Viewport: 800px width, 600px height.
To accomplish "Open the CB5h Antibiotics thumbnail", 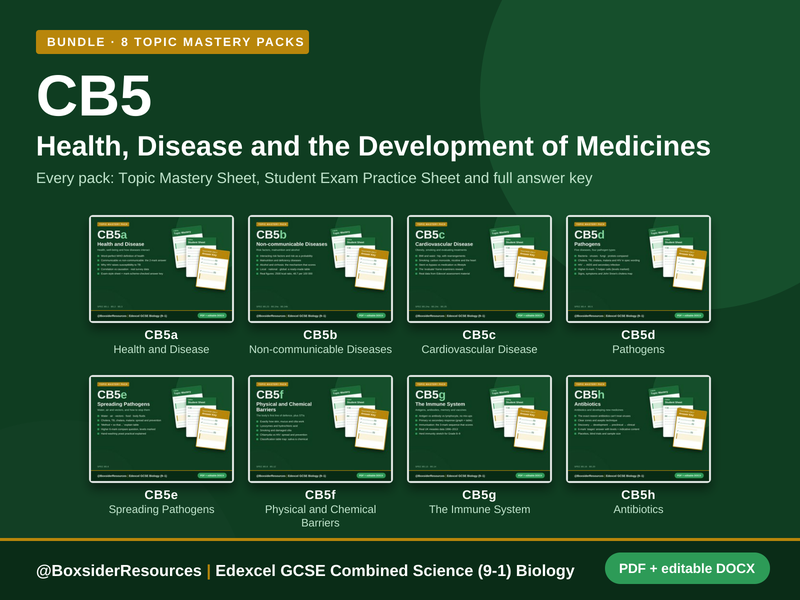I will point(638,429).
